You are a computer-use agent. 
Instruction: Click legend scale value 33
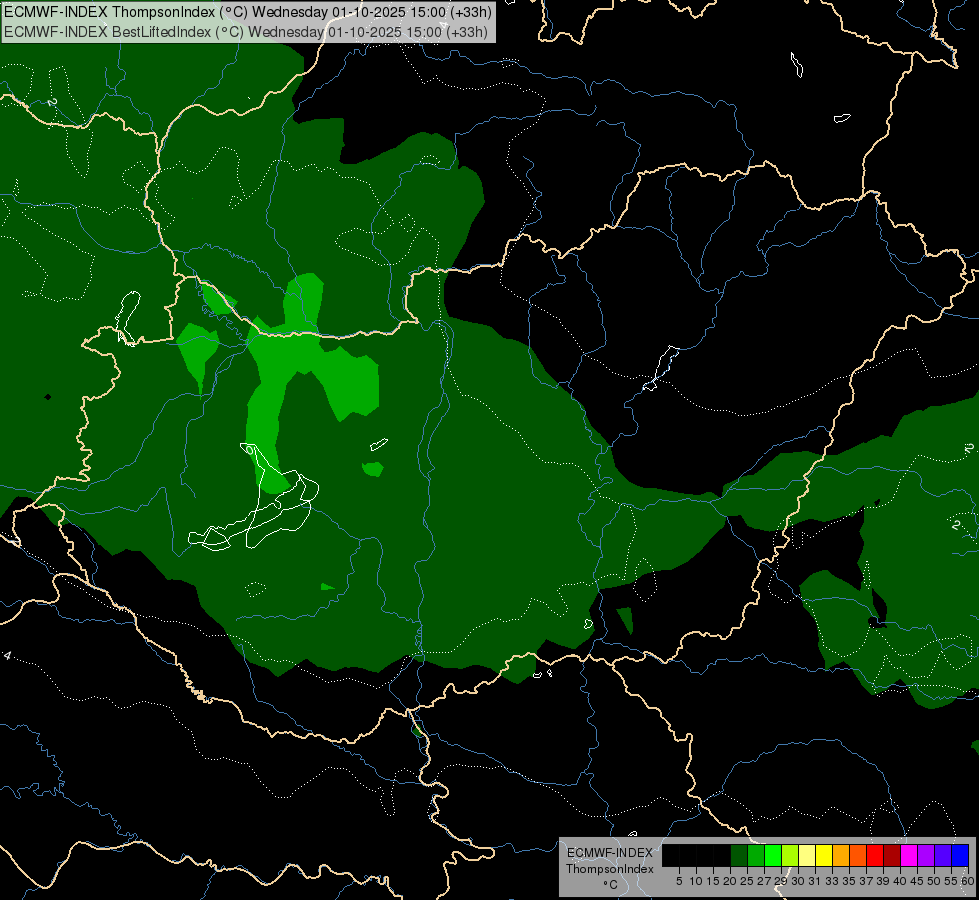click(x=832, y=881)
